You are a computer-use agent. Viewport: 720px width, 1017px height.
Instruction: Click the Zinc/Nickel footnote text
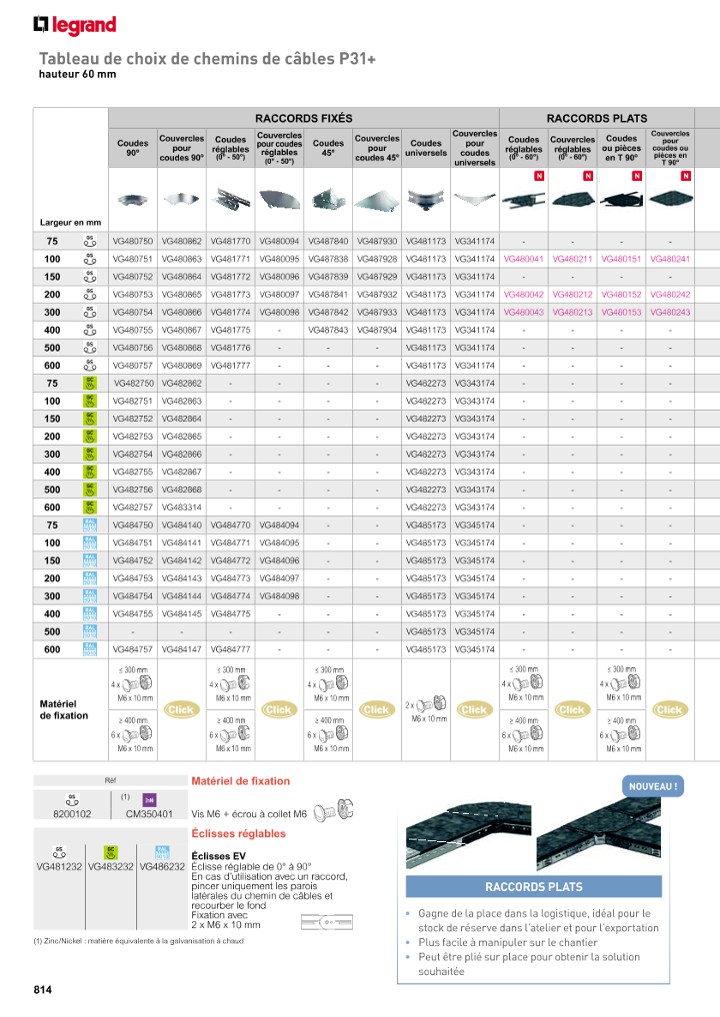coord(139,941)
